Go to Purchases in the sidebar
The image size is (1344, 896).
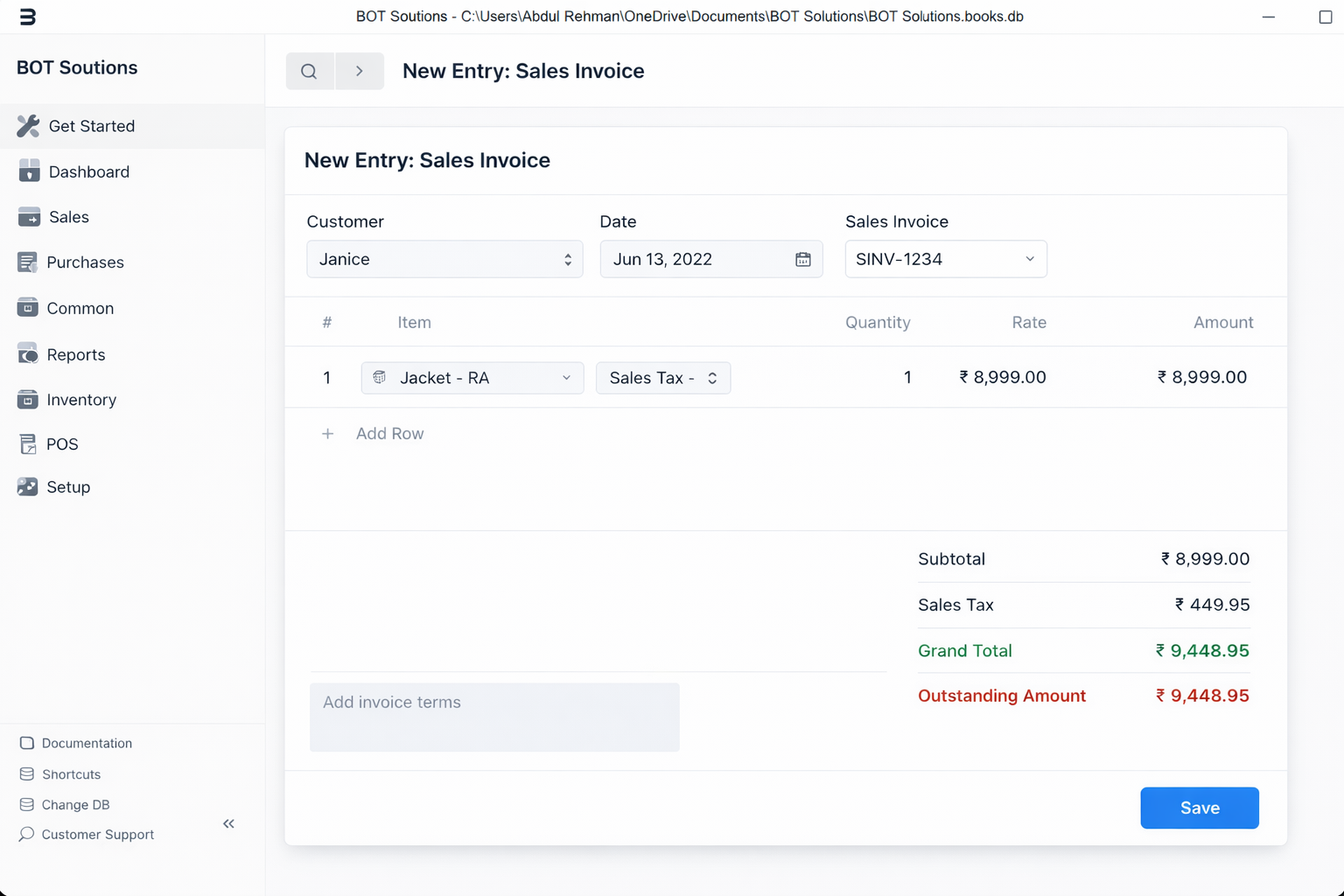(85, 262)
